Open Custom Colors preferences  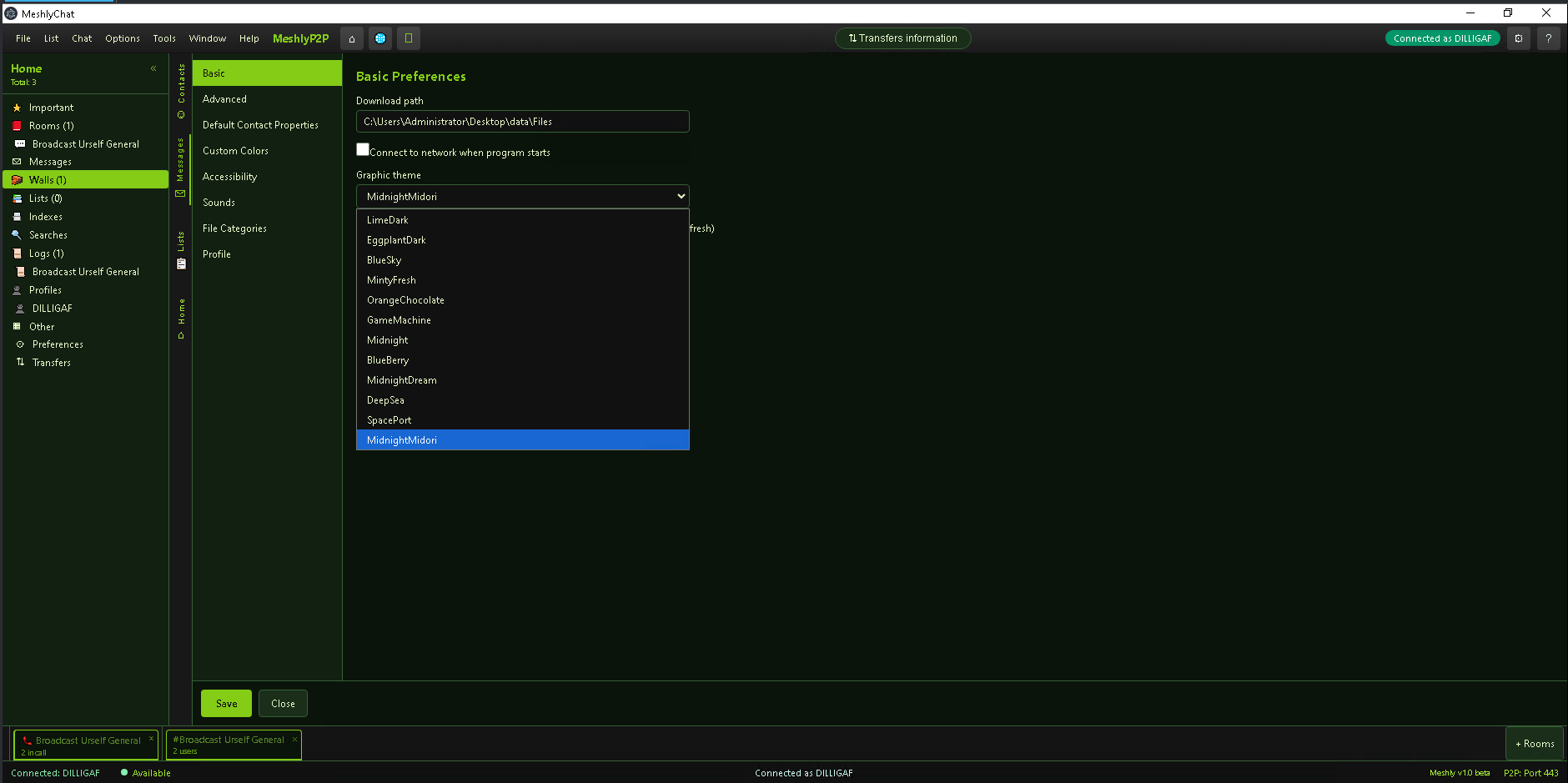[x=267, y=151]
